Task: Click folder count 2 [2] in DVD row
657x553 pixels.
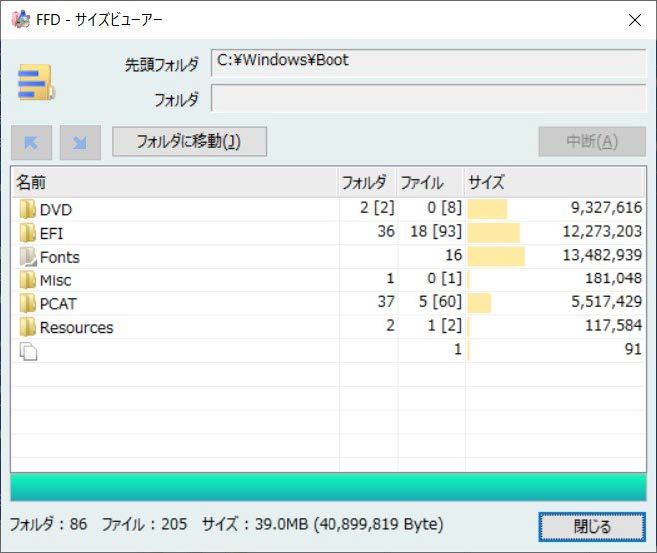Action: coord(377,207)
